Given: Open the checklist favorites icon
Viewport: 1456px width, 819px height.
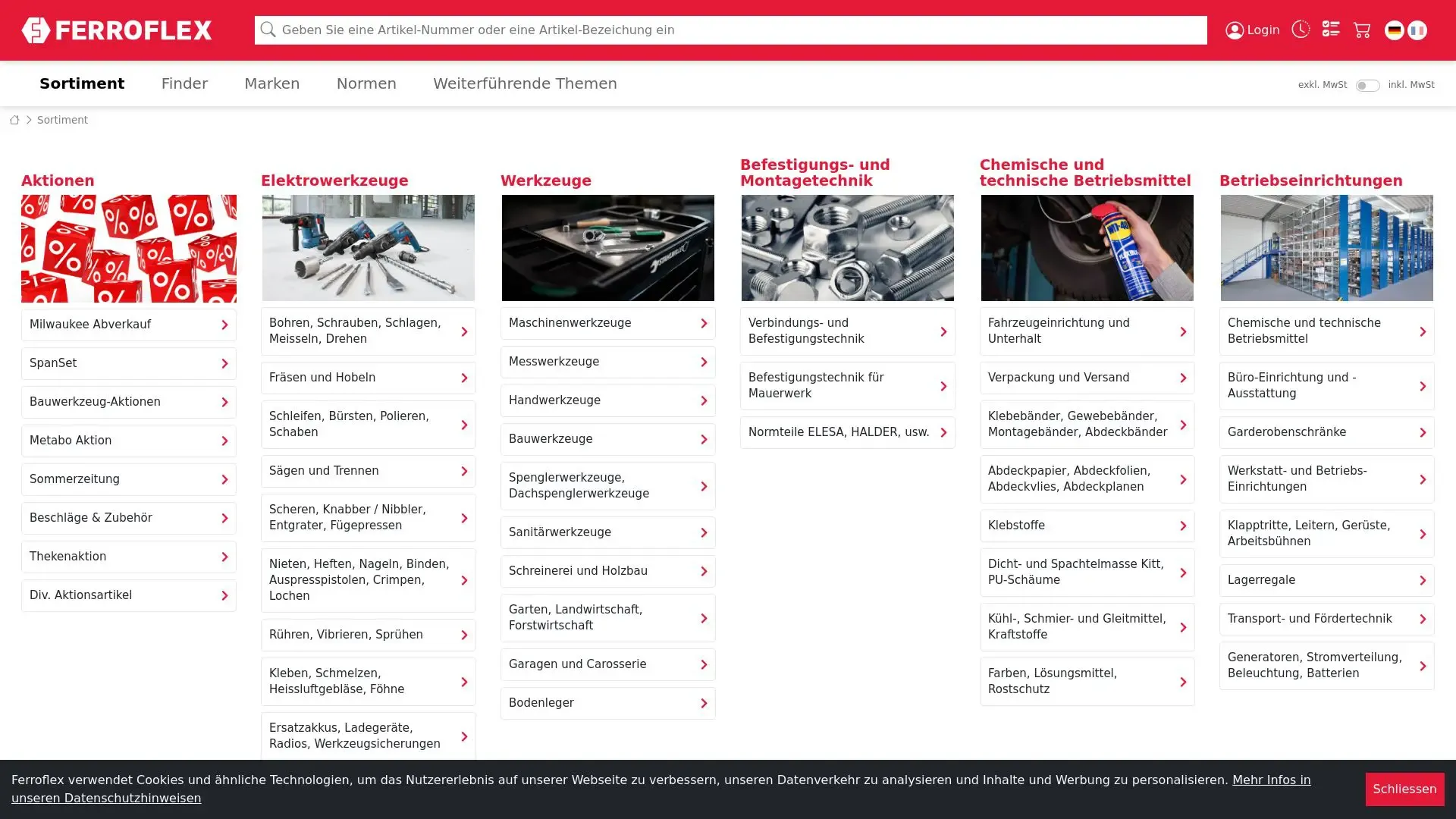Looking at the screenshot, I should tap(1331, 30).
